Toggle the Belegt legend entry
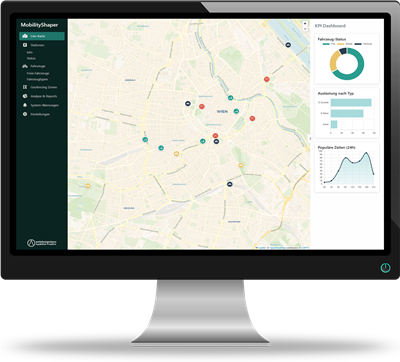The width and height of the screenshot is (400, 362). click(345, 44)
